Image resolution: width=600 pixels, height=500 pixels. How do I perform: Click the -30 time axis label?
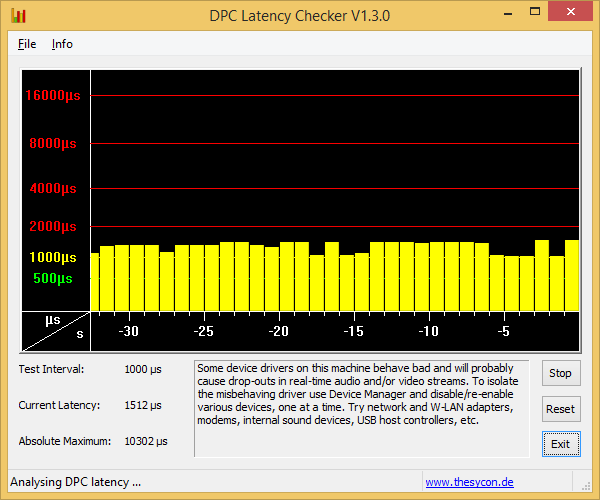pyautogui.click(x=129, y=331)
